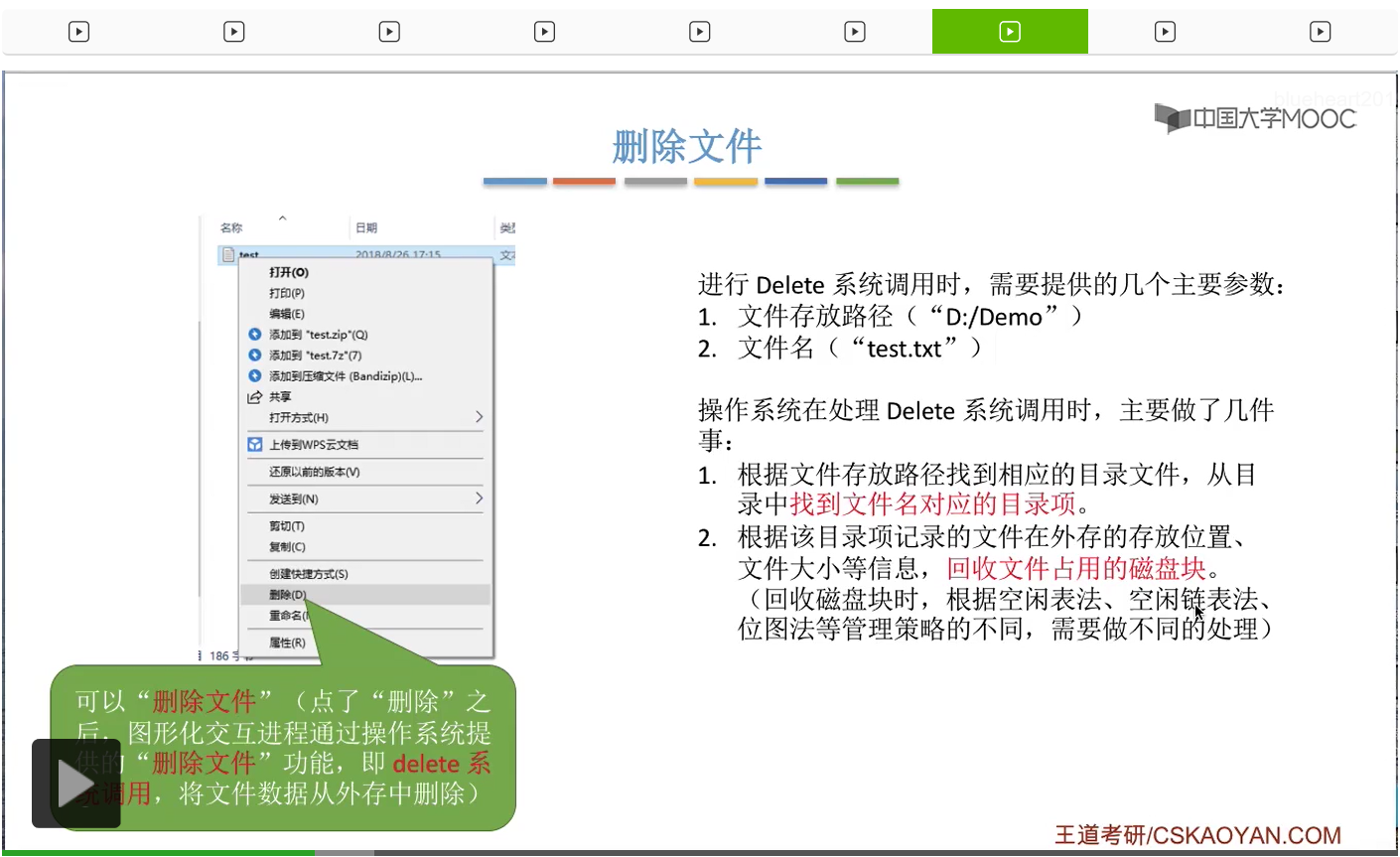Click the 中国大学MOOC logo
Image resolution: width=1400 pixels, height=857 pixels.
click(x=1255, y=119)
